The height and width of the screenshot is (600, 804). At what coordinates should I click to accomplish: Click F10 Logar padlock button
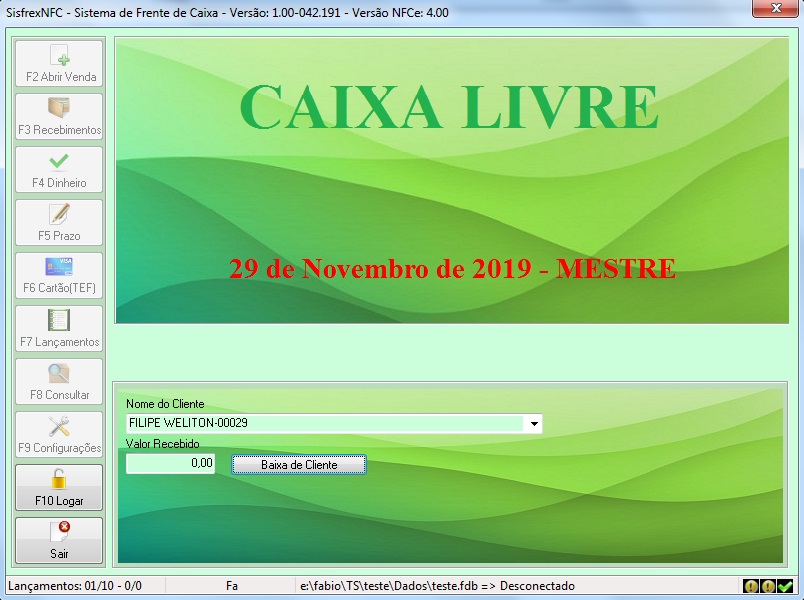point(59,487)
